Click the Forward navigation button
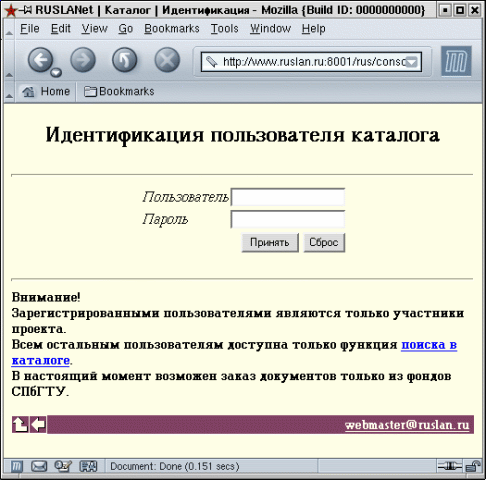This screenshot has height=480, width=486. [x=83, y=60]
